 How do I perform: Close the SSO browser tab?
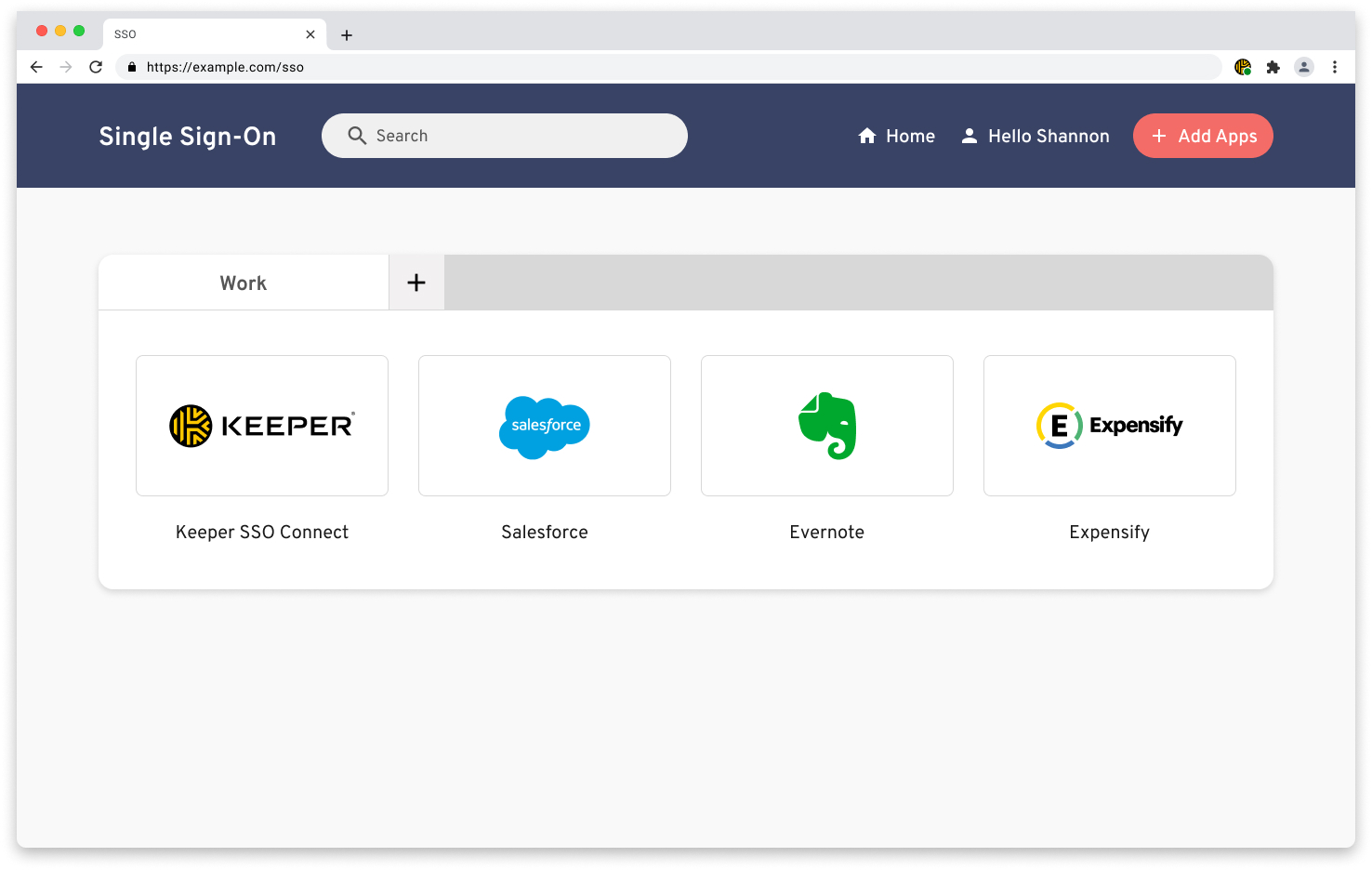pos(310,34)
